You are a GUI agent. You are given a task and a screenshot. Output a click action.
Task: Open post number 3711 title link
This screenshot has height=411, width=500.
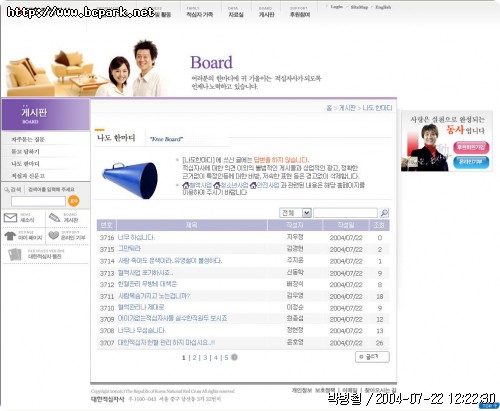pyautogui.click(x=154, y=296)
